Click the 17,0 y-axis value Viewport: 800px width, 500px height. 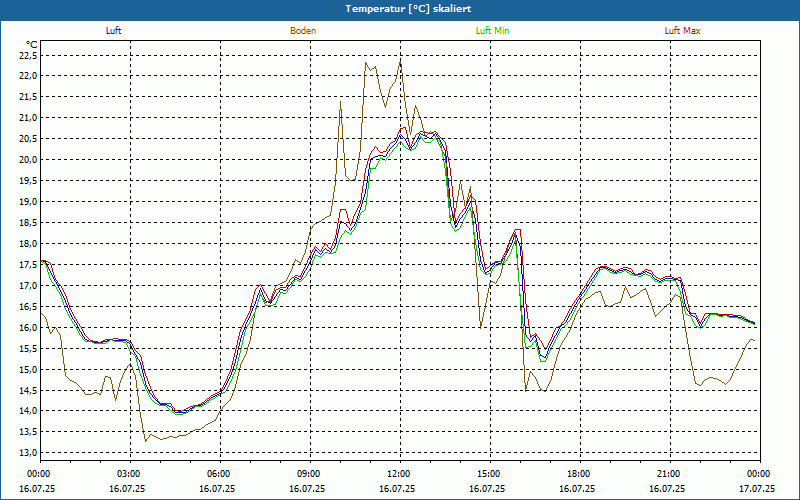[28, 285]
